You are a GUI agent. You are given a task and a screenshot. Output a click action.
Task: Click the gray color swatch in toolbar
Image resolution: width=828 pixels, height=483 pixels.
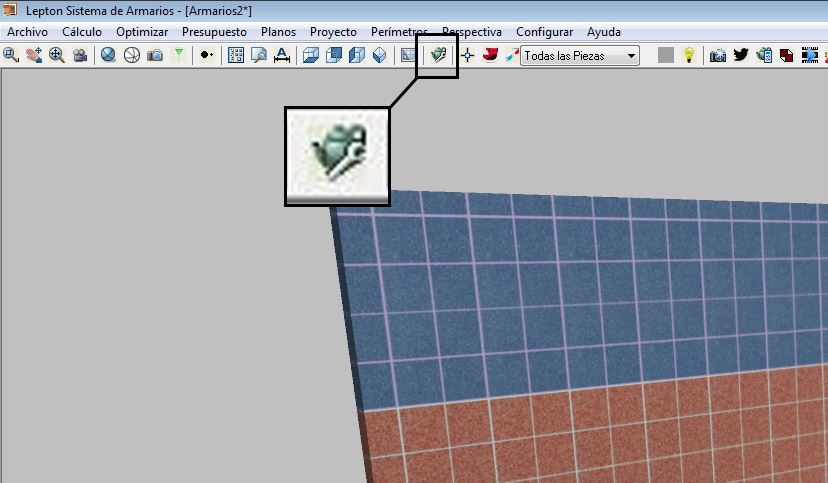[665, 55]
